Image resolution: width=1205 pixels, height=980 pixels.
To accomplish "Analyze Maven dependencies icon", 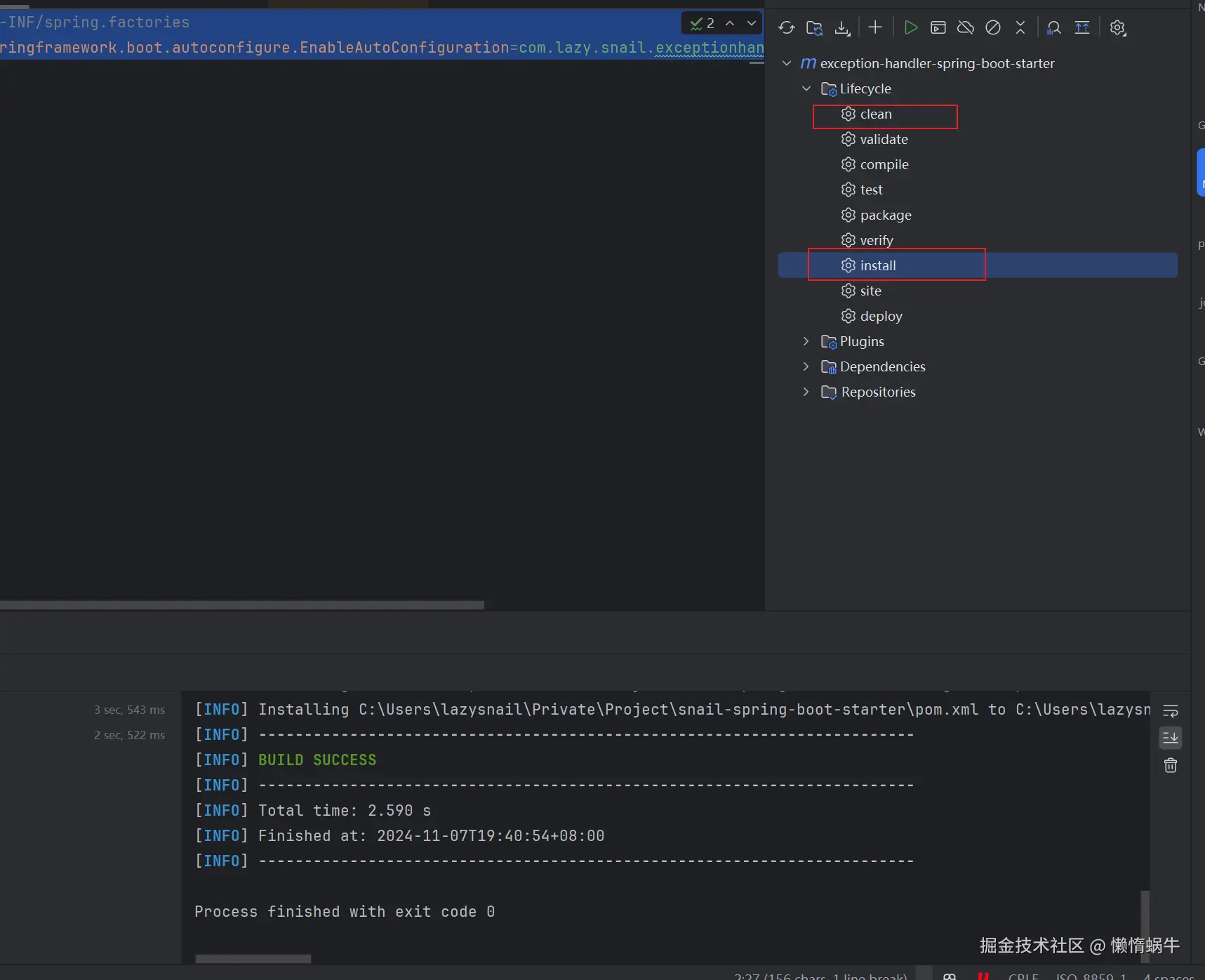I will pos(1053,27).
